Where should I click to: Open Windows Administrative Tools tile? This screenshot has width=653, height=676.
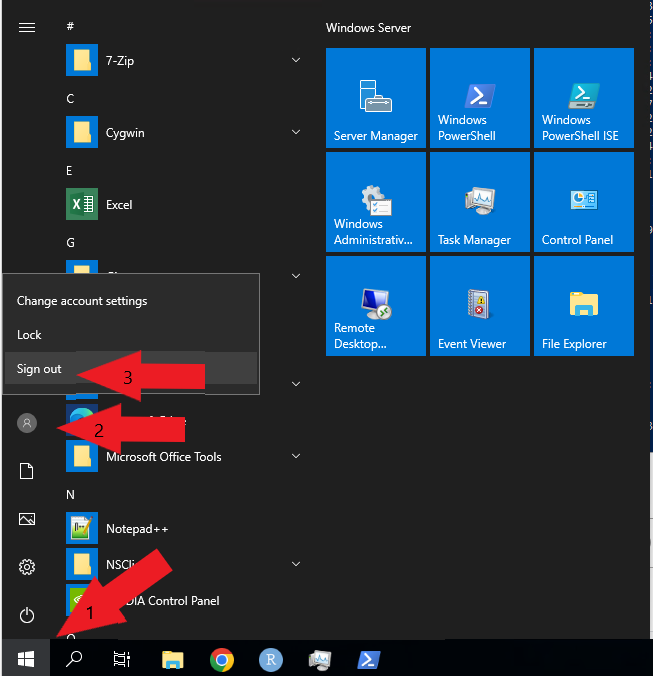coord(375,202)
